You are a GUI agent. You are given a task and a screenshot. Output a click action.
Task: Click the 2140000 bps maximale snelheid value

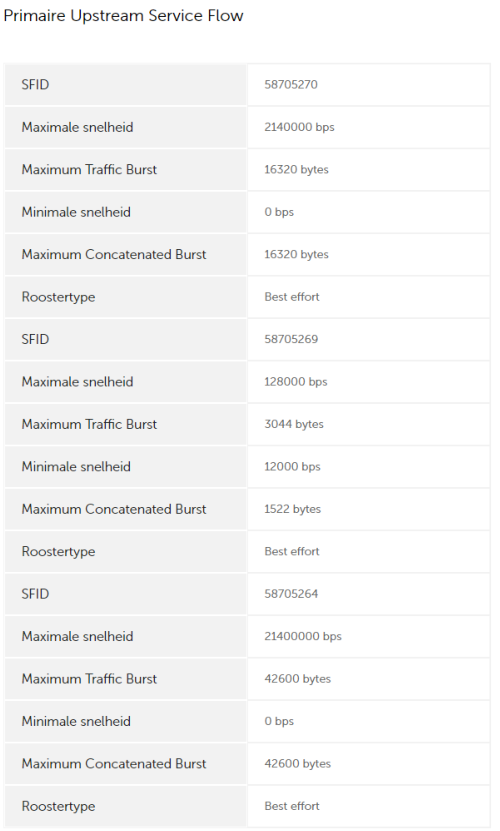coord(299,127)
